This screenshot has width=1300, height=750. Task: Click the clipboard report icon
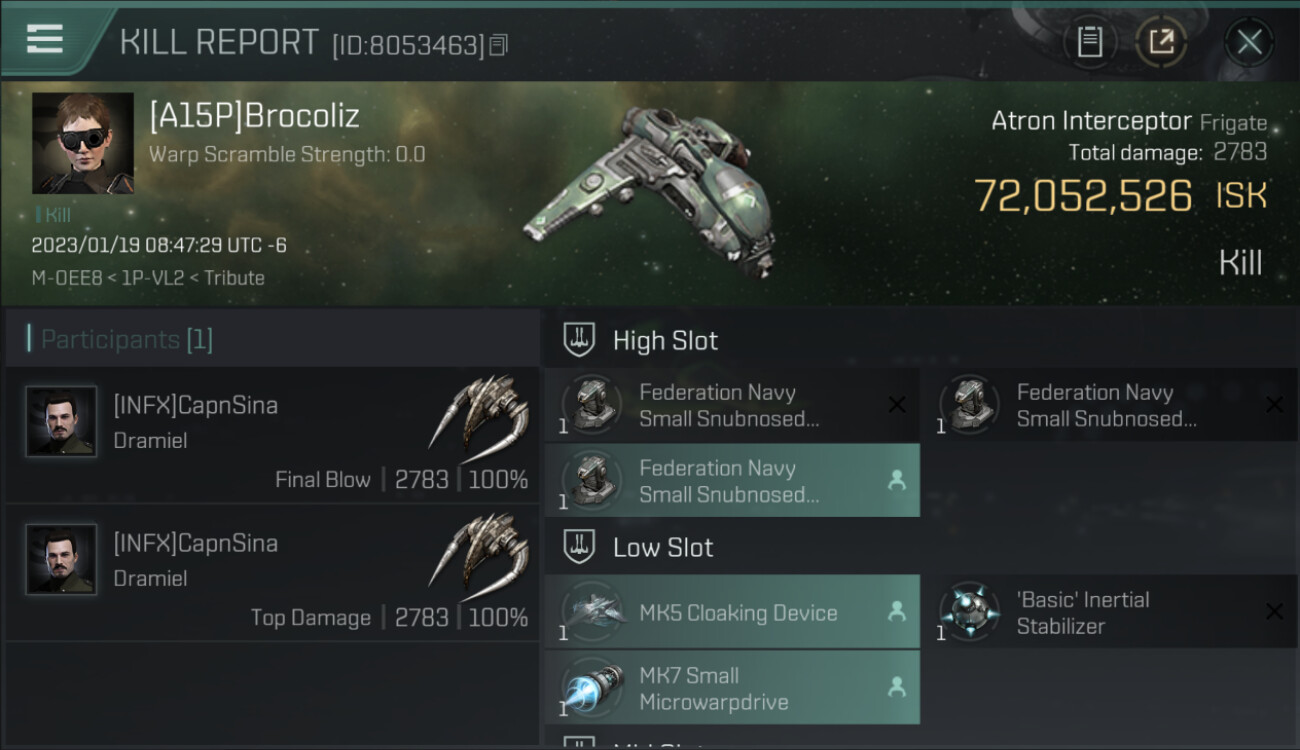1090,42
